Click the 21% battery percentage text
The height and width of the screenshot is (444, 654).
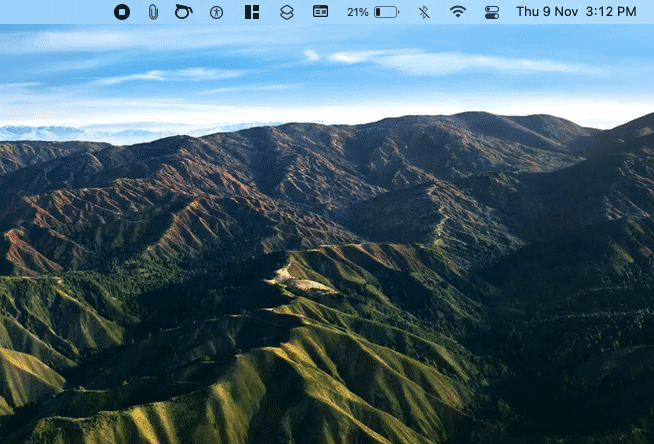[x=357, y=12]
